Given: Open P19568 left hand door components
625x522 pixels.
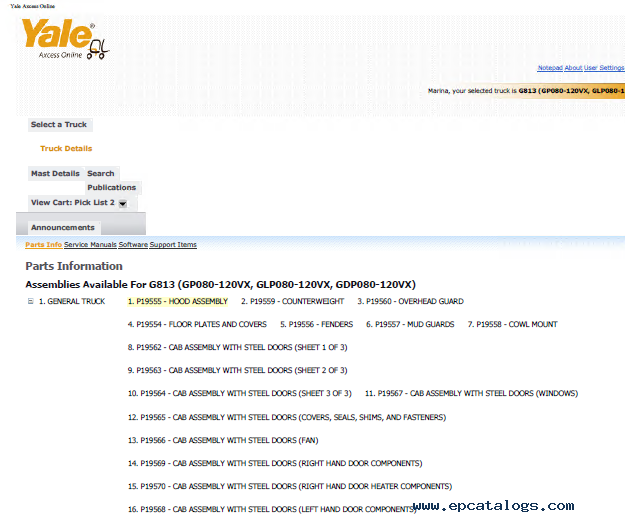Looking at the screenshot, I should [x=272, y=510].
